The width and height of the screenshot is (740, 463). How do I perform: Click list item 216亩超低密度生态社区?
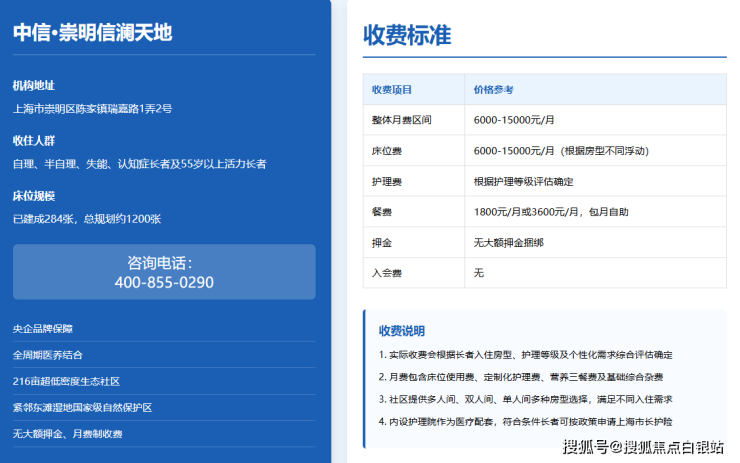click(164, 381)
